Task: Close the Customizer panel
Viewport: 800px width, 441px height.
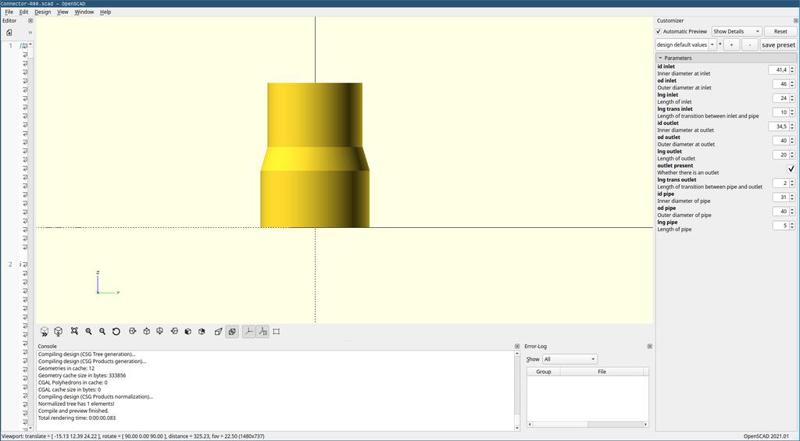Action: pyautogui.click(x=796, y=20)
